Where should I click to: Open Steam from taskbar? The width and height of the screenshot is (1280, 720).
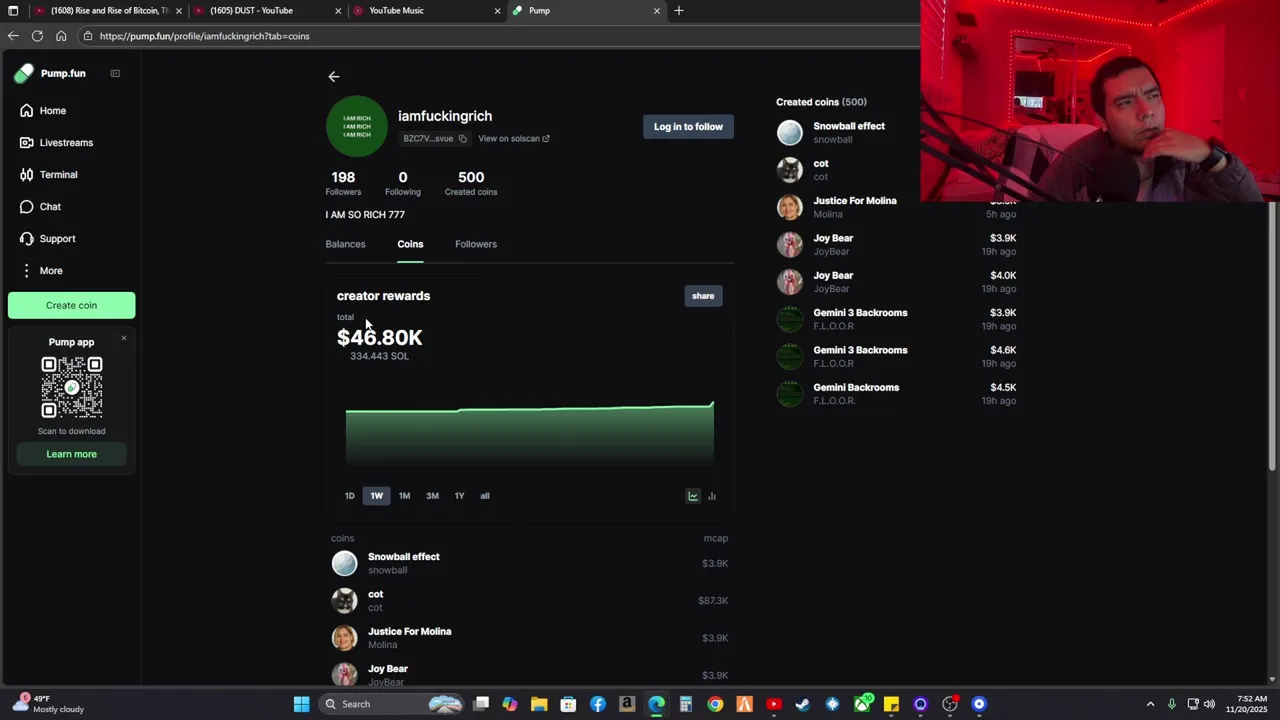pyautogui.click(x=803, y=704)
